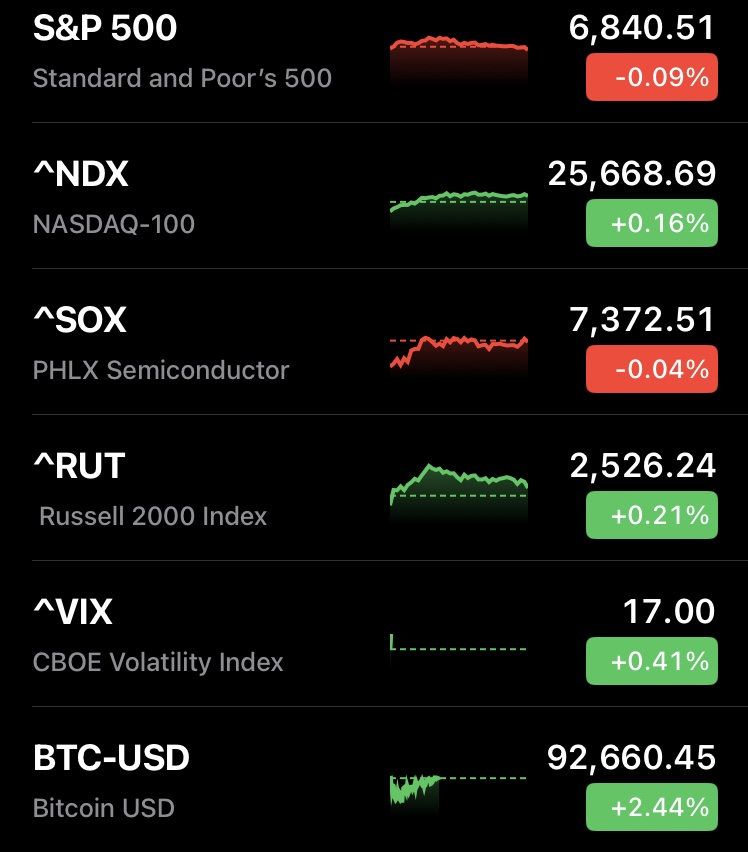Toggle the S&P 500 -0.09% change badge
Viewport: 748px width, 852px height.
point(651,77)
